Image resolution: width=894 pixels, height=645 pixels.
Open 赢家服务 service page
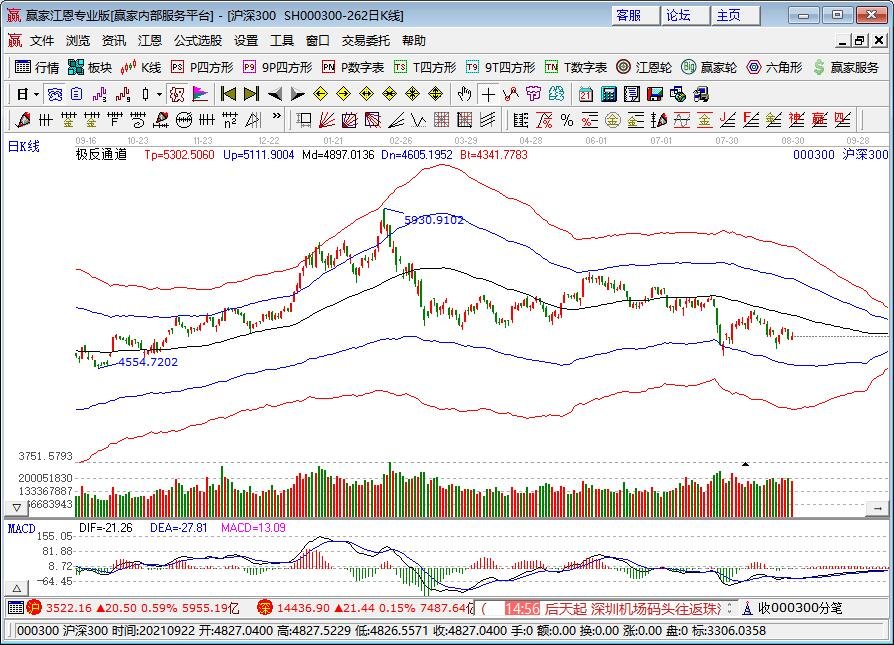(x=846, y=67)
